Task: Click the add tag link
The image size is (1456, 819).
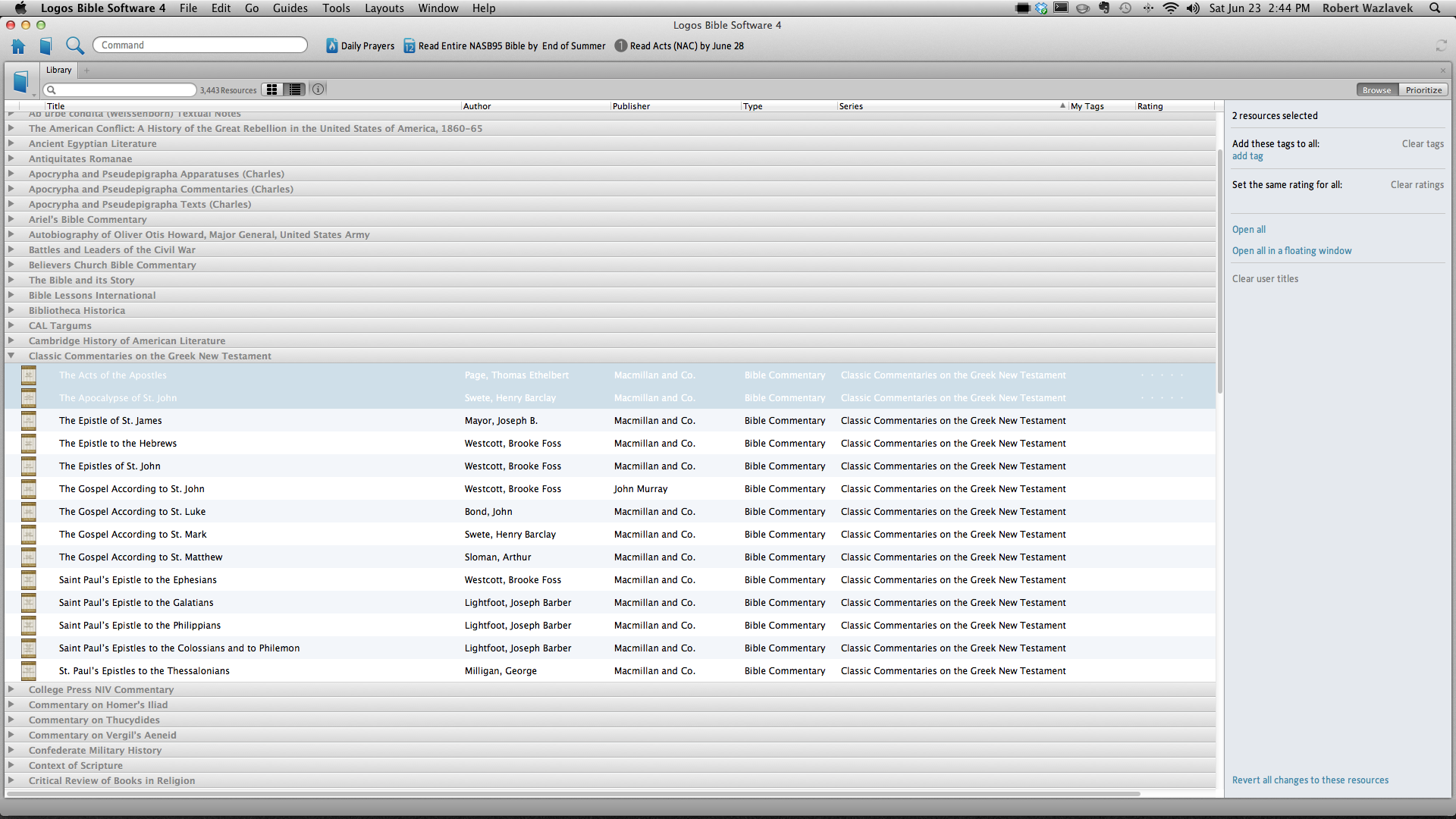Action: click(1247, 156)
